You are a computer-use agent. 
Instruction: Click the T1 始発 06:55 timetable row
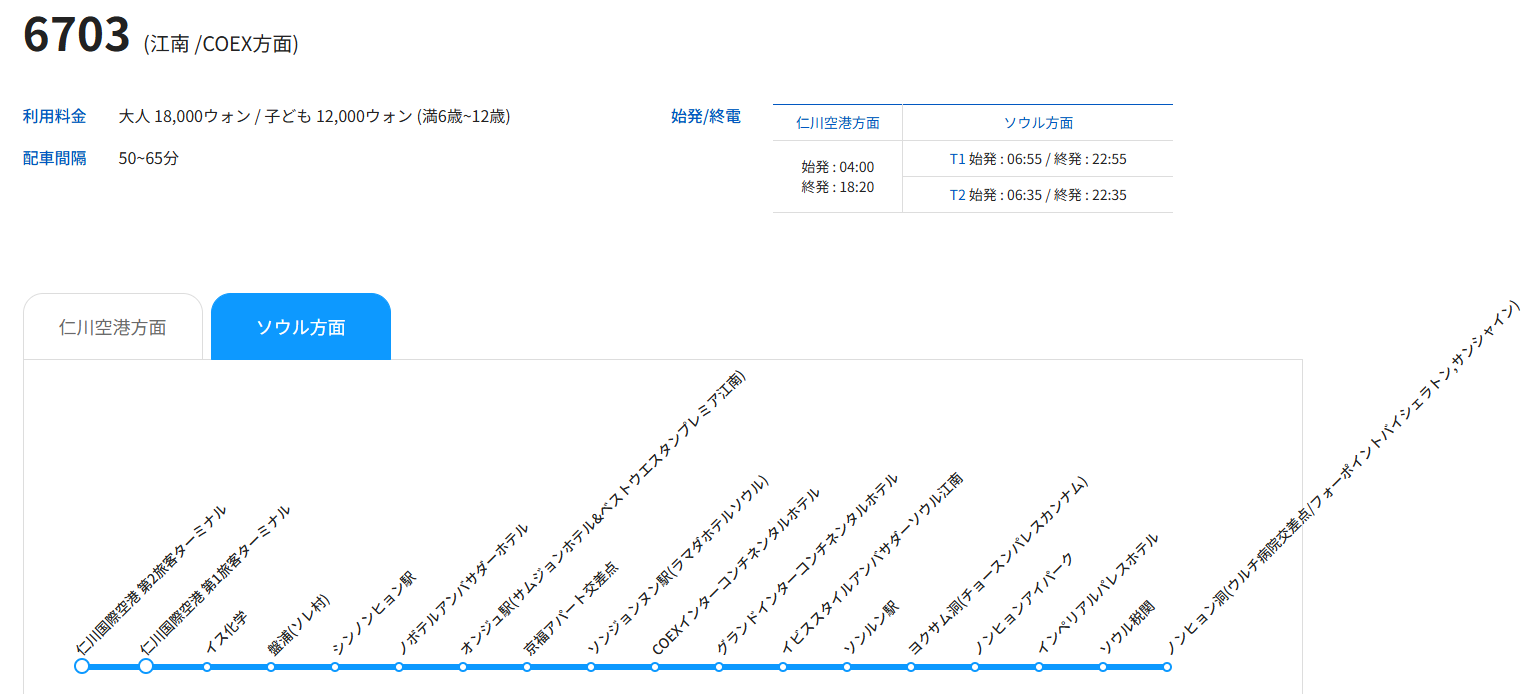tap(1037, 159)
